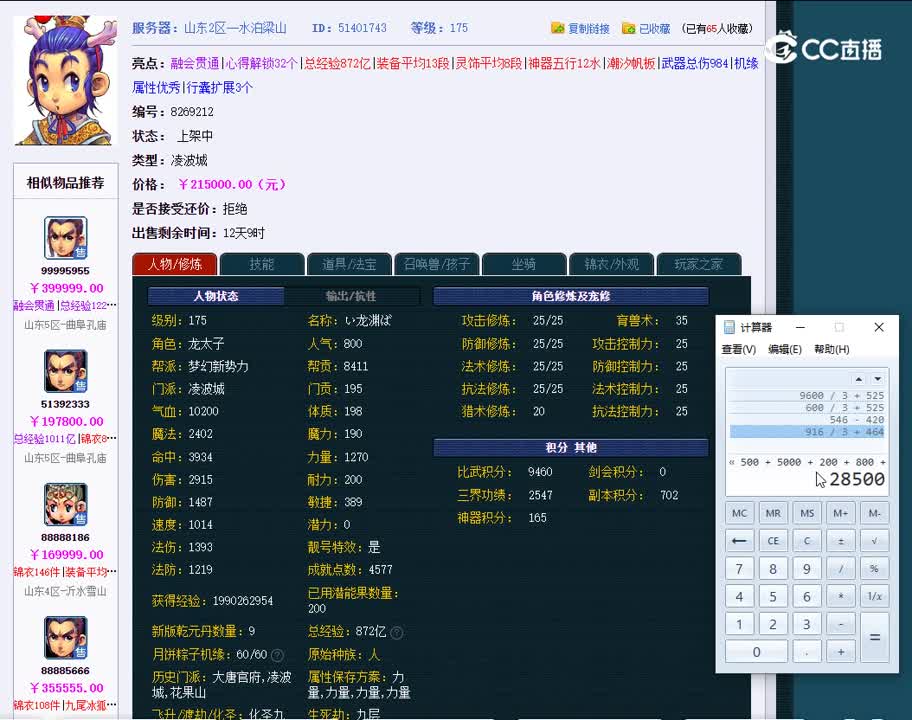The image size is (912, 720).
Task: Switch to 召唤兽/孩子 tab
Action: (437, 264)
